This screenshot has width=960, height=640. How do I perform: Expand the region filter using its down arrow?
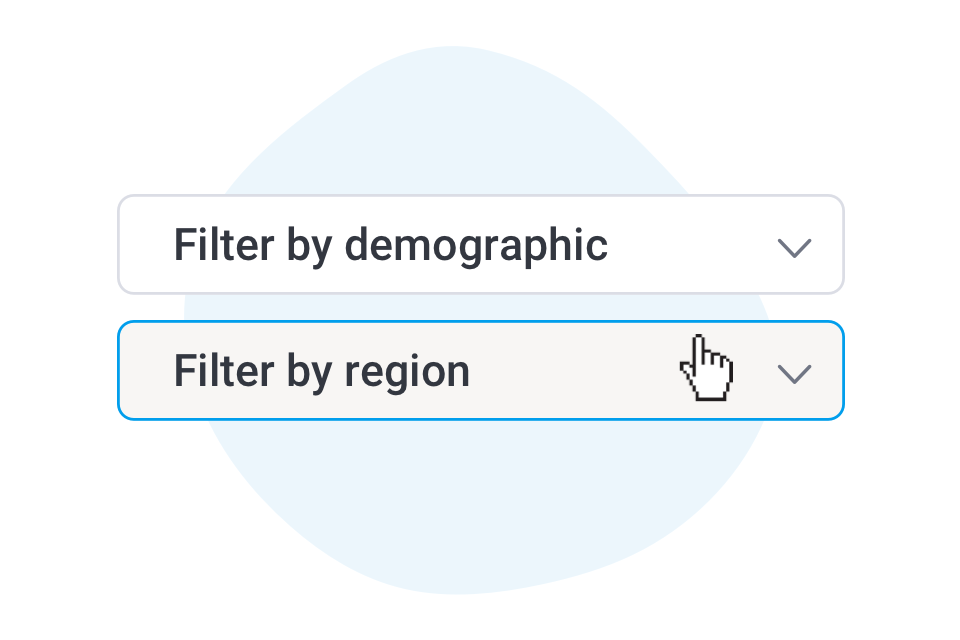(794, 373)
